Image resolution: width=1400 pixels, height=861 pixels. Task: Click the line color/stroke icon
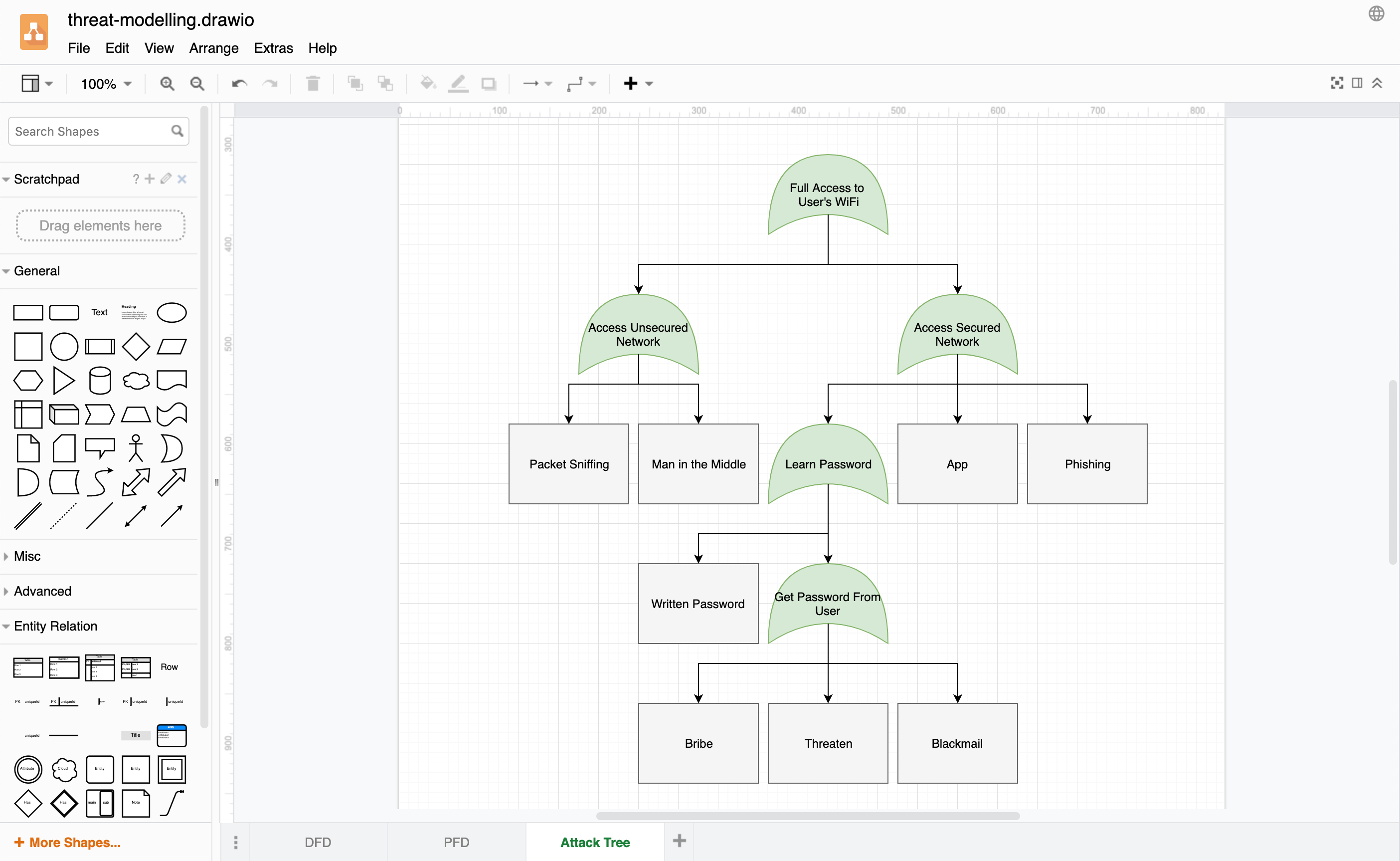coord(457,84)
